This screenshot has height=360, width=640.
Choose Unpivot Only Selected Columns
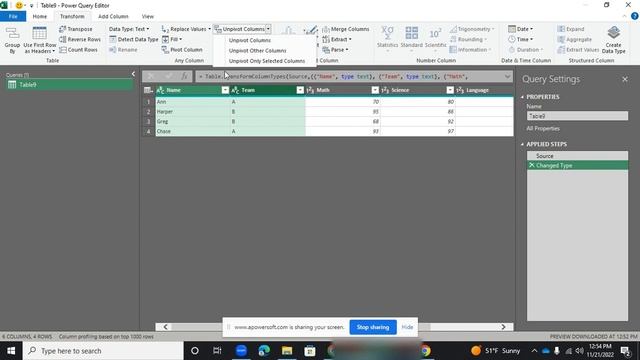[267, 61]
